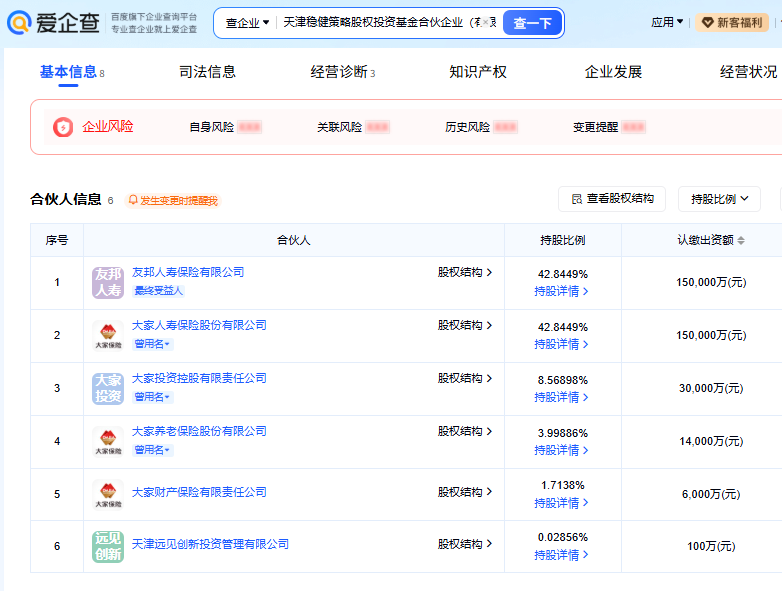Open 持股详情 for 大家财产保险有限责任公司
Viewport: 782px width, 591px height.
pos(561,503)
